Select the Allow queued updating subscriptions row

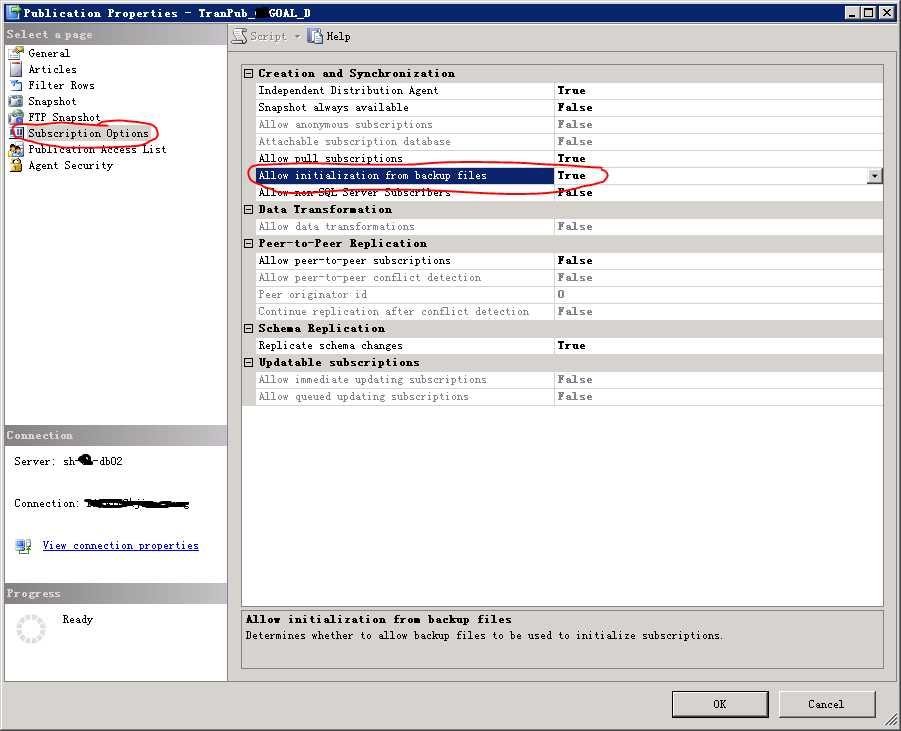[569, 397]
